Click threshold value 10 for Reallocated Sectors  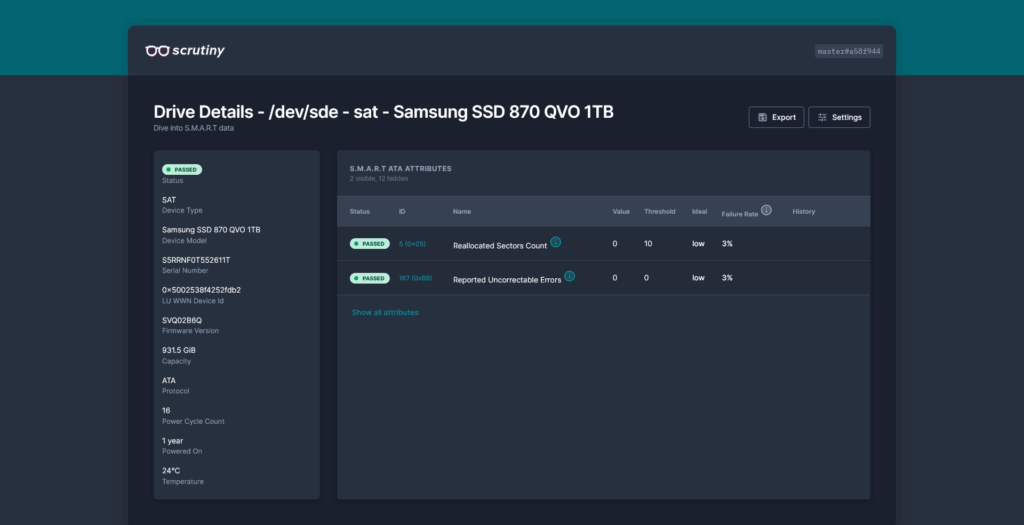(648, 244)
